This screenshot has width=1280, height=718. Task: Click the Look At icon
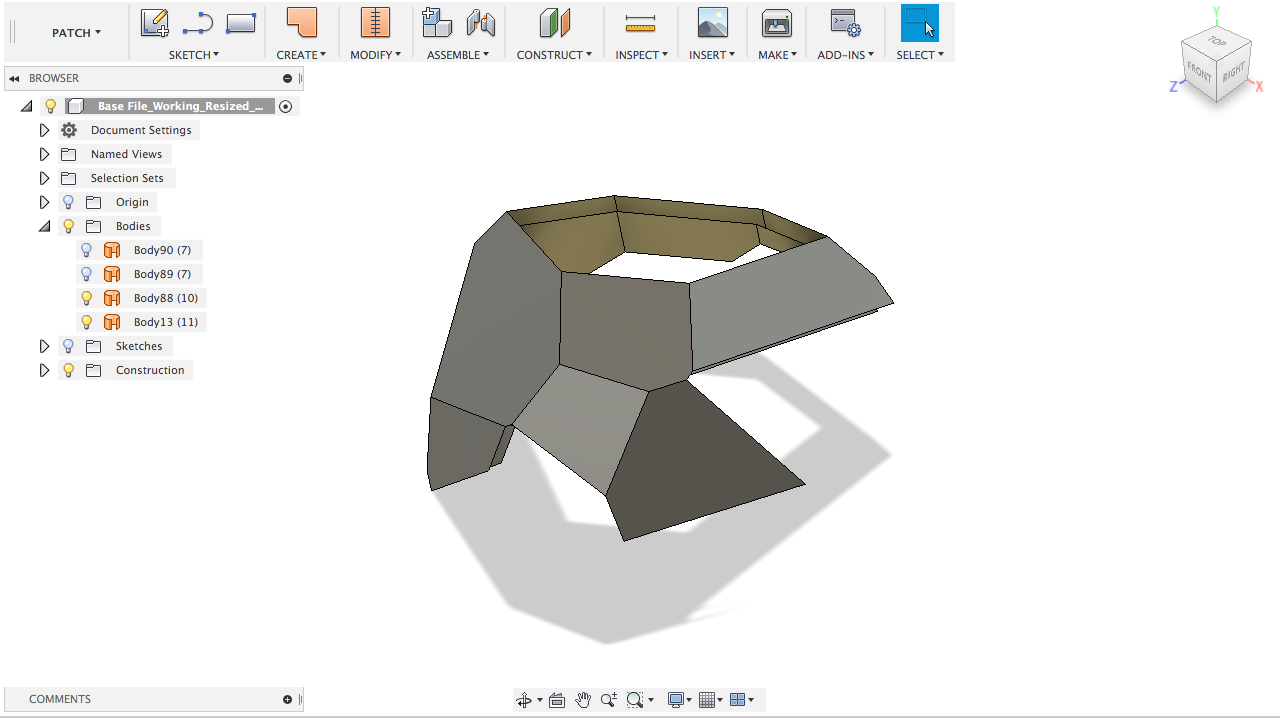(557, 700)
